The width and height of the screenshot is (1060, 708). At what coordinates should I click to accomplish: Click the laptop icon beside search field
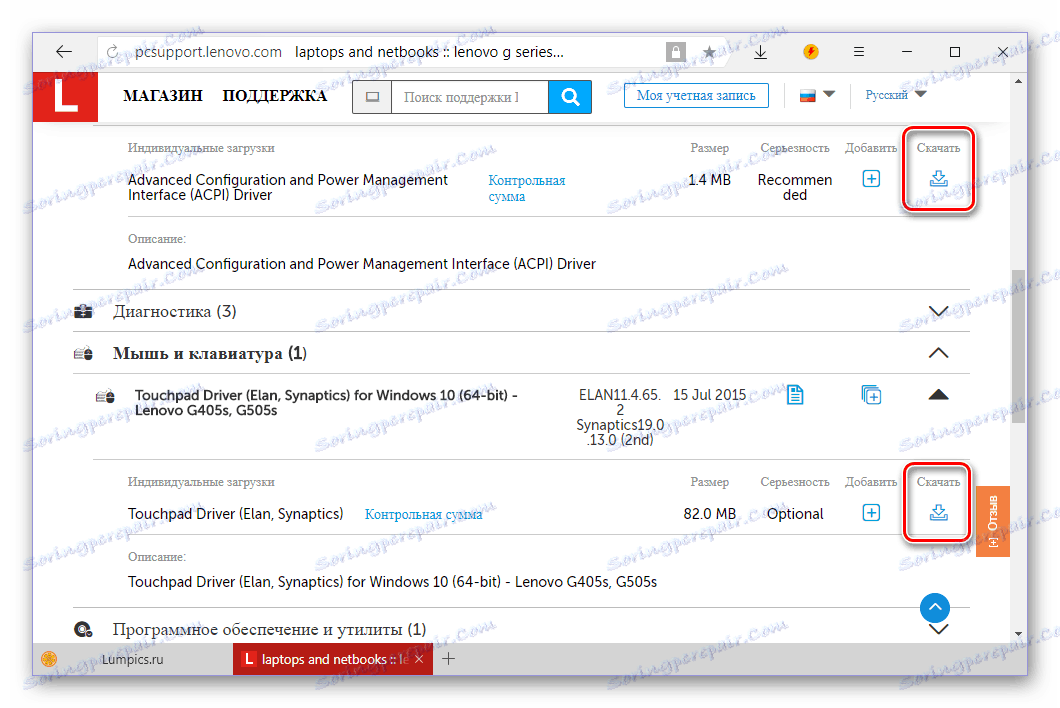(372, 97)
